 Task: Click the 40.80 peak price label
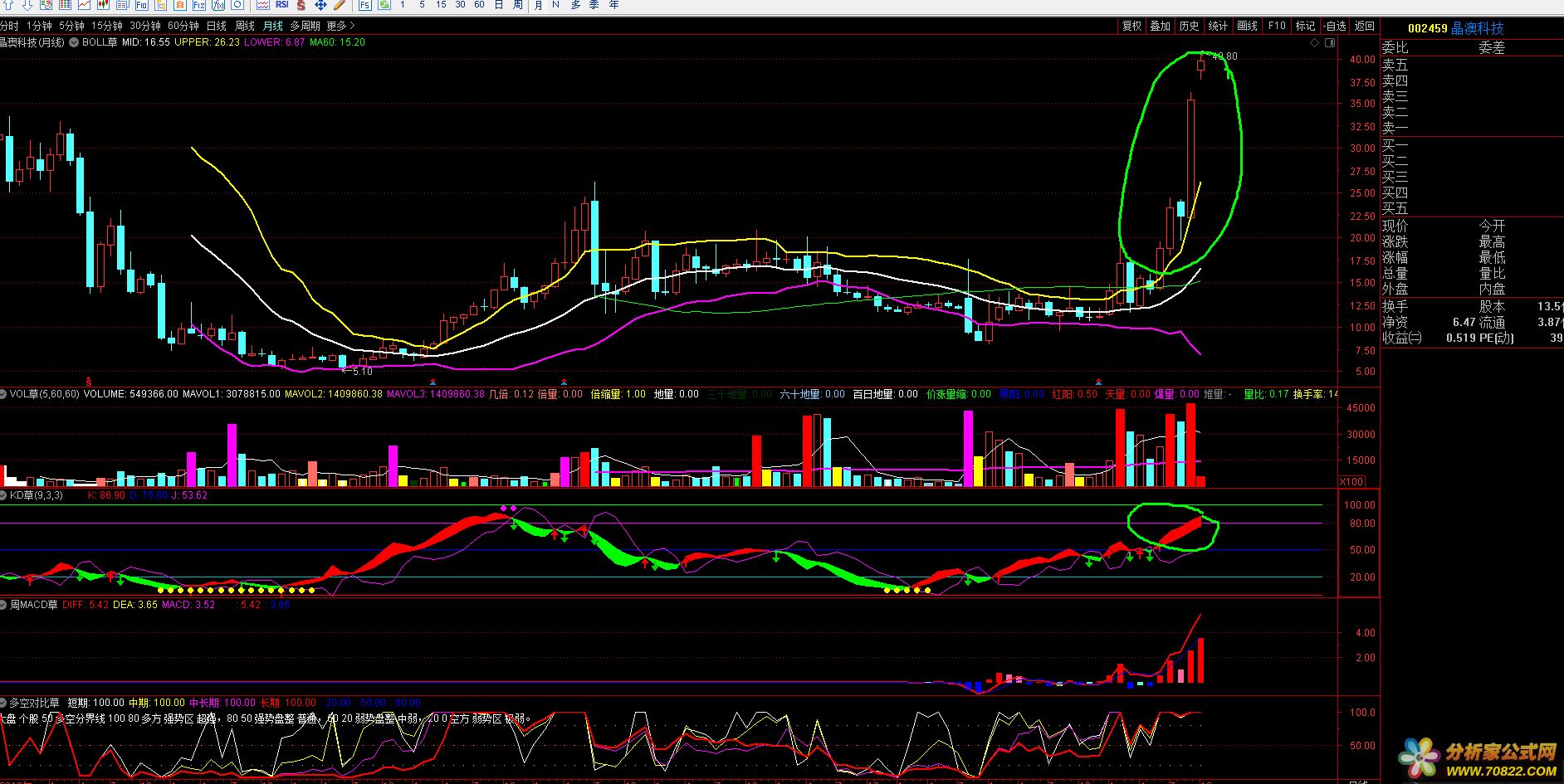(x=1224, y=56)
